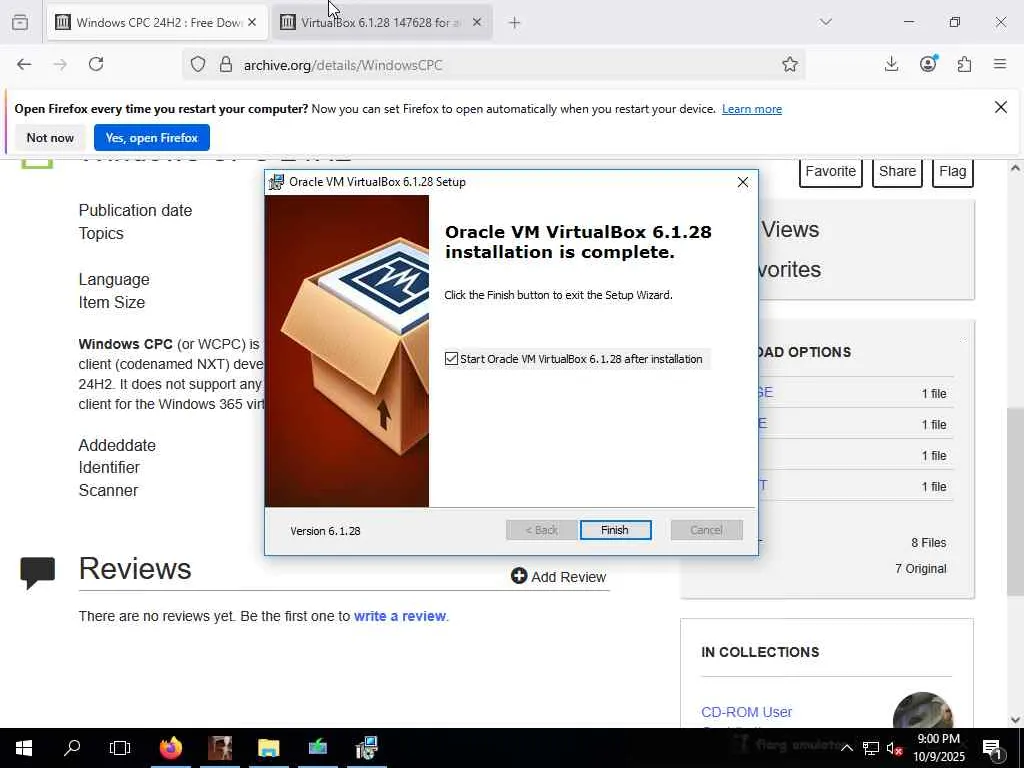Switch to the VirtualBox 6.1.28 147628 tab

coord(381,22)
